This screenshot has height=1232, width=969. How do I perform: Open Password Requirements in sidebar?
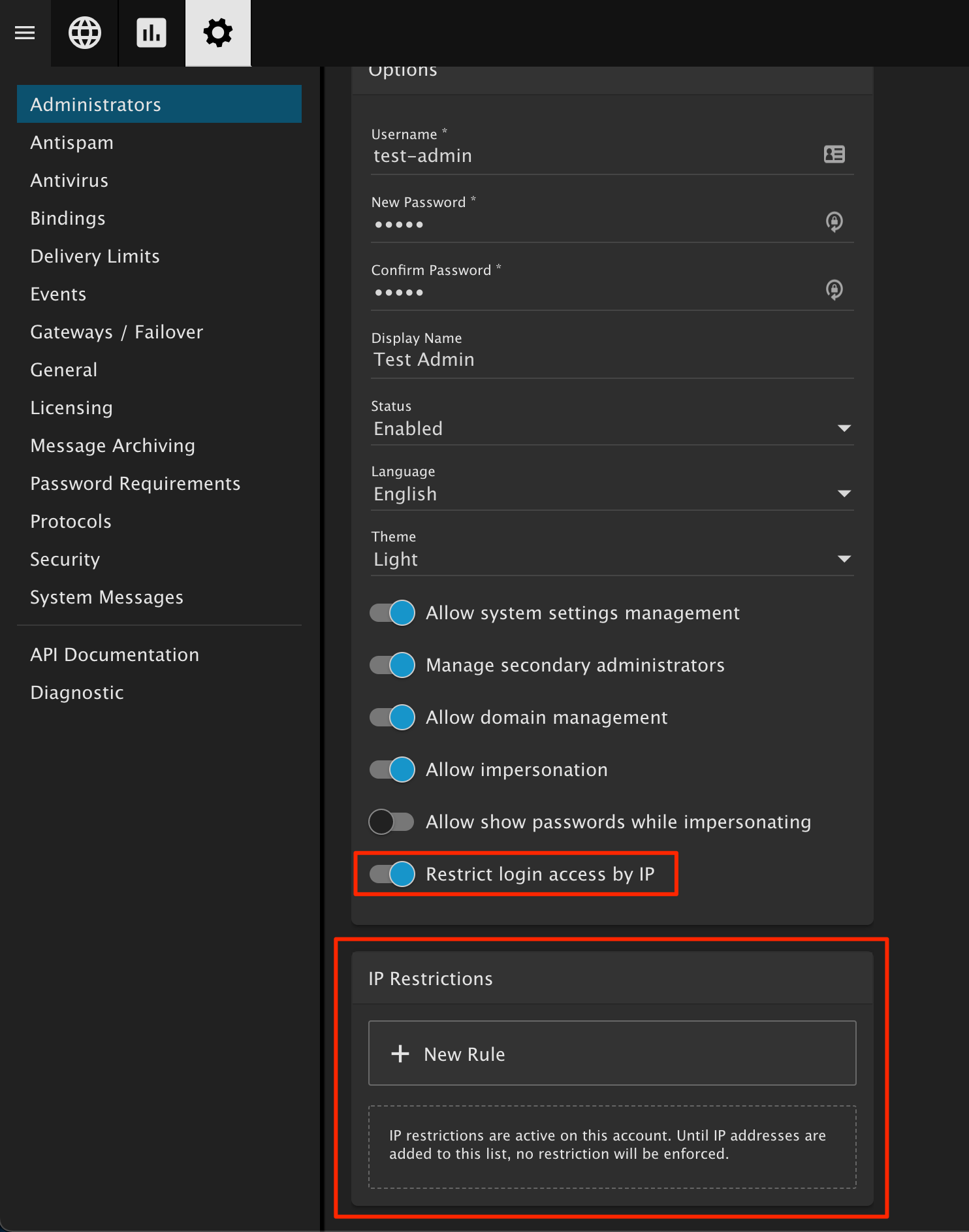(135, 483)
